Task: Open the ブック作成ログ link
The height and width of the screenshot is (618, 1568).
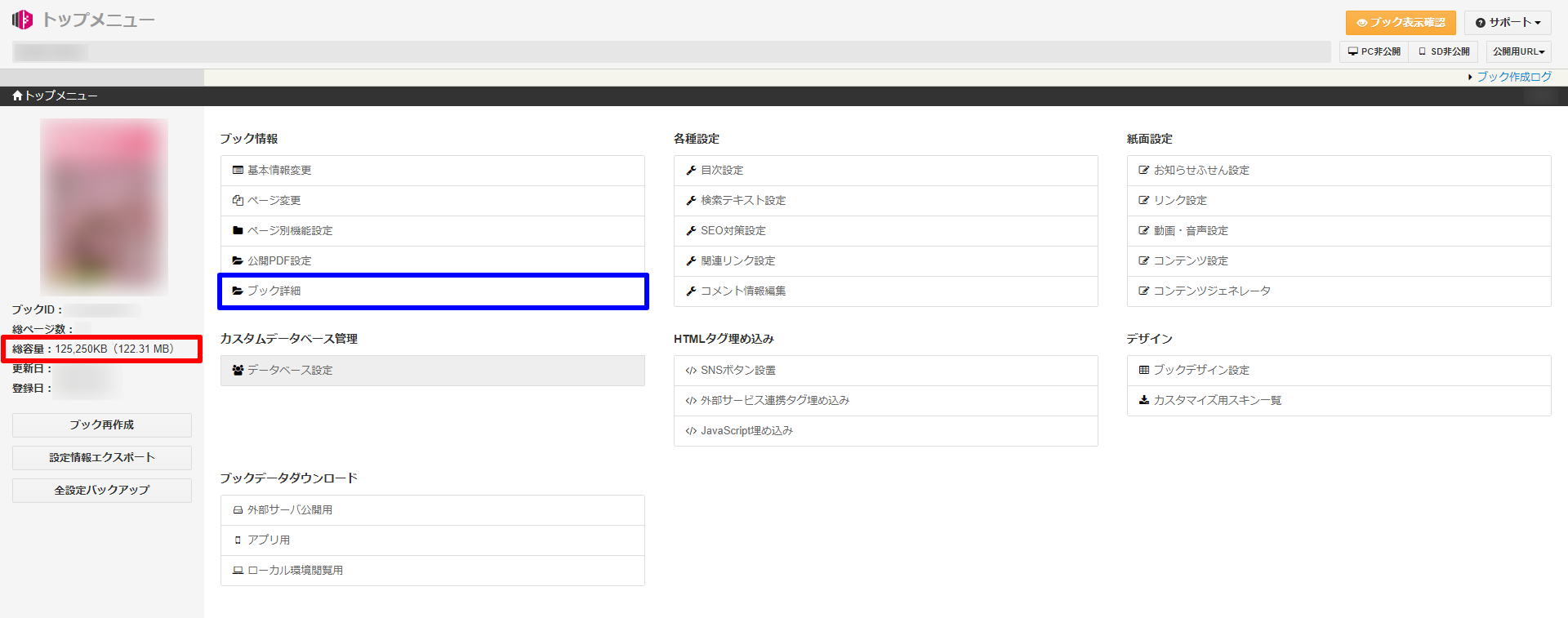Action: [1513, 77]
